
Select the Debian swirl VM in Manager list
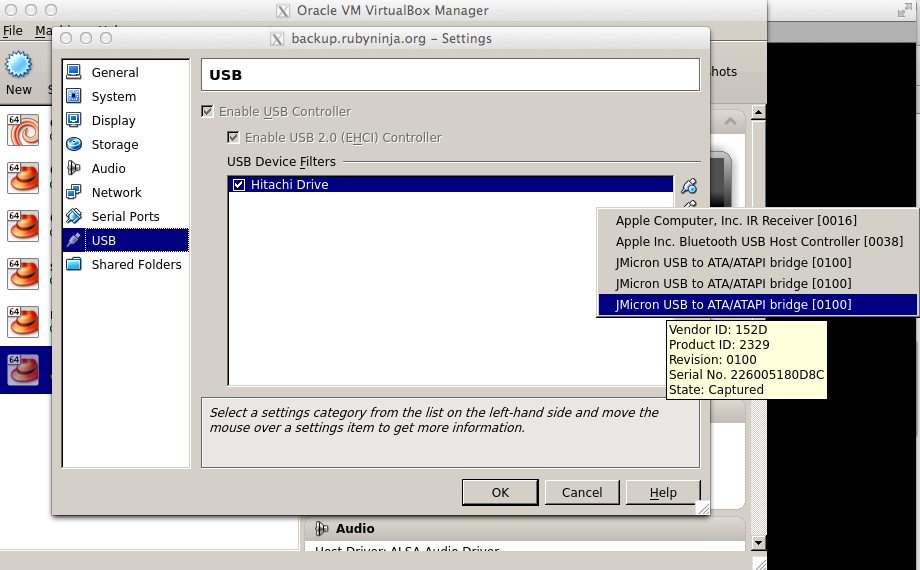23,130
